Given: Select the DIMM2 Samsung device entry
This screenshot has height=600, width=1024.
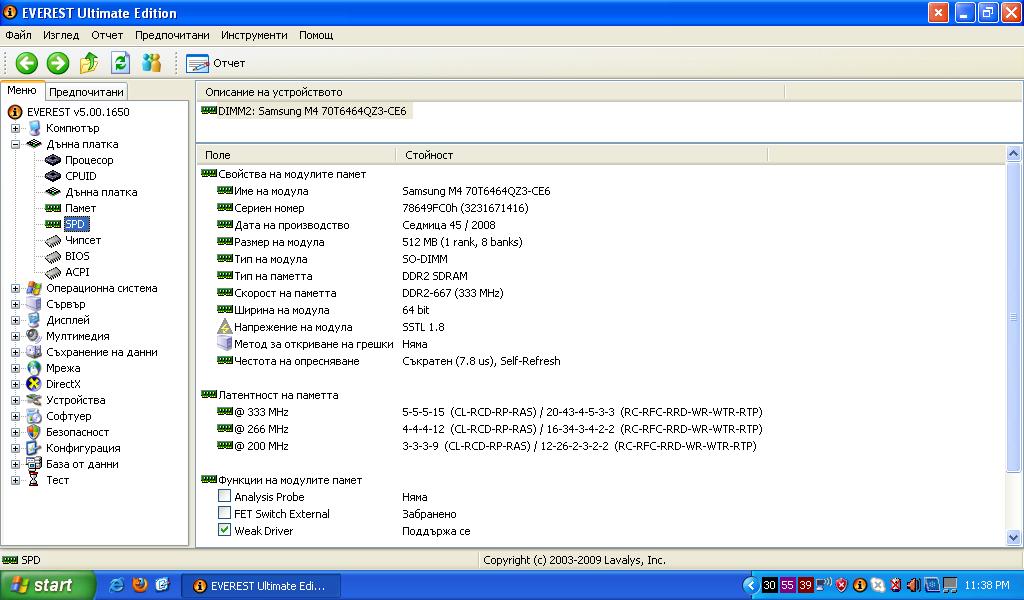Looking at the screenshot, I should pos(311,111).
